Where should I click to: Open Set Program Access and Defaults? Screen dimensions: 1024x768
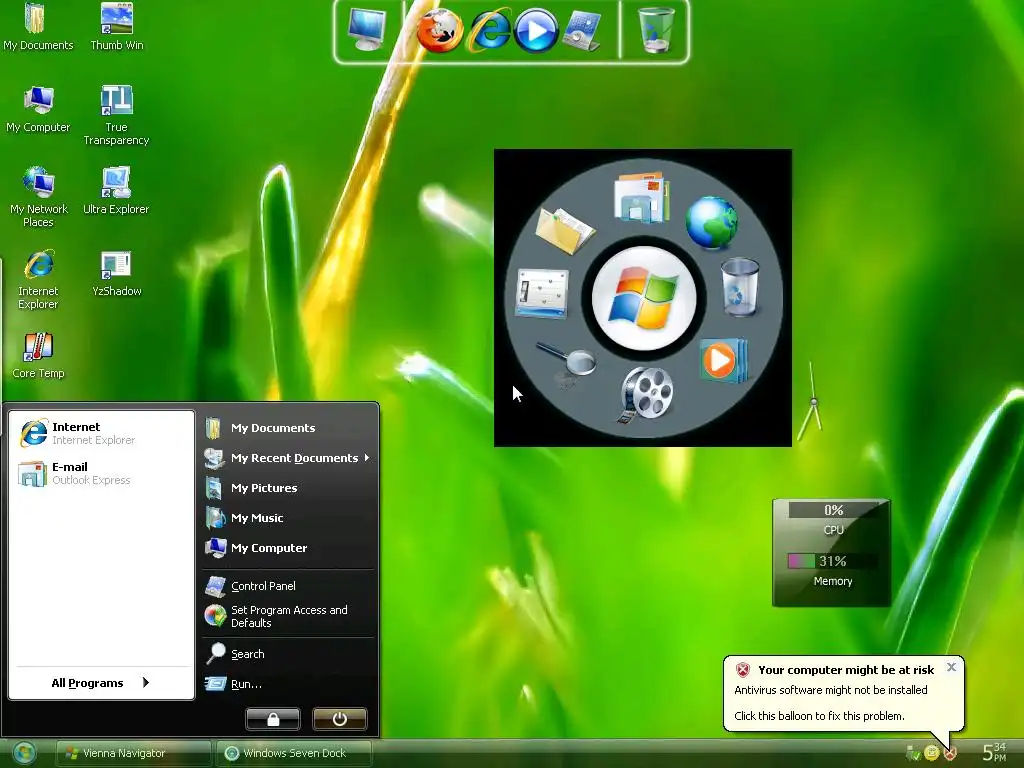pos(287,616)
